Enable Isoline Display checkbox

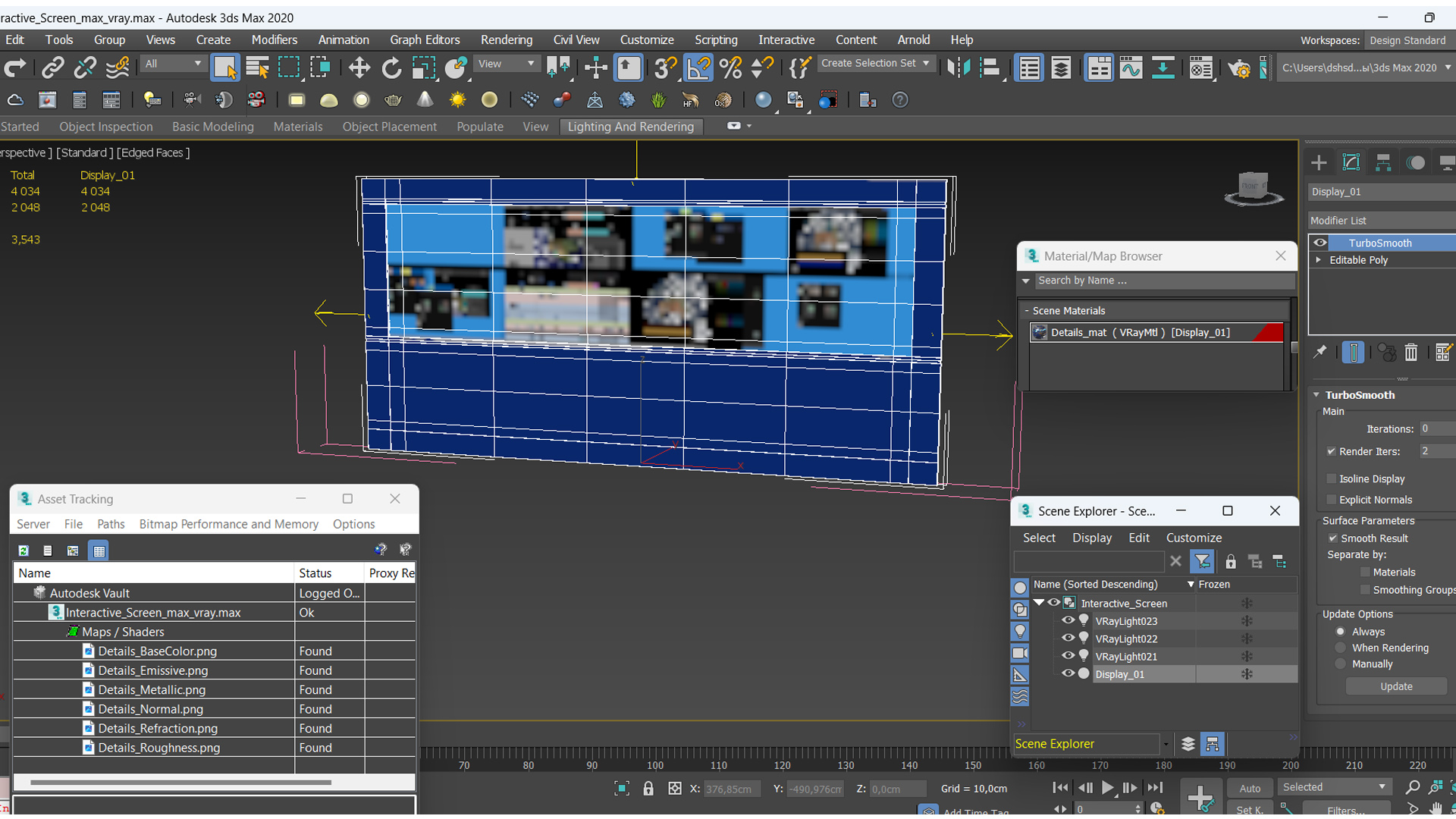point(1332,479)
